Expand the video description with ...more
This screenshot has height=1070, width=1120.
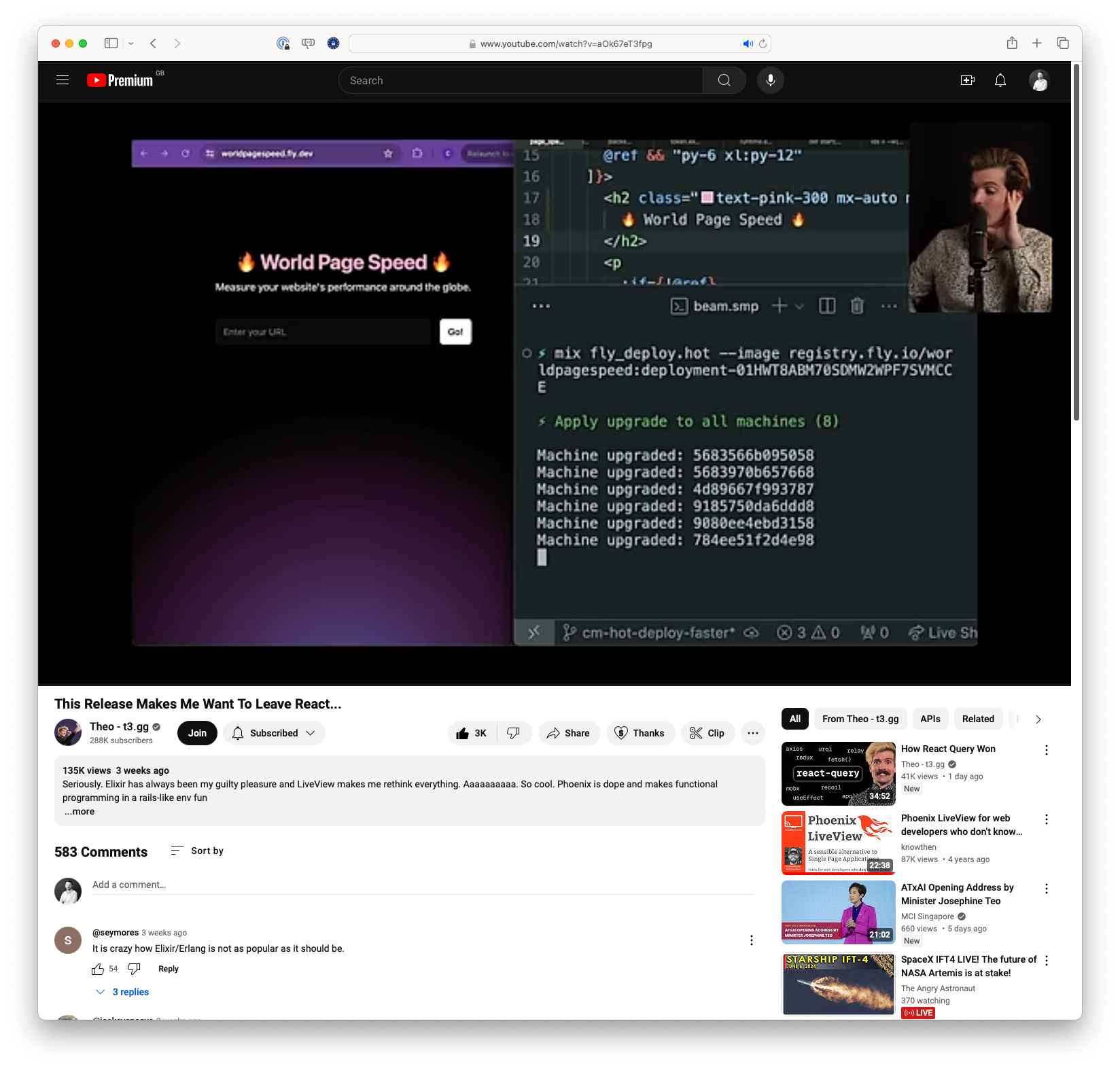tap(79, 811)
